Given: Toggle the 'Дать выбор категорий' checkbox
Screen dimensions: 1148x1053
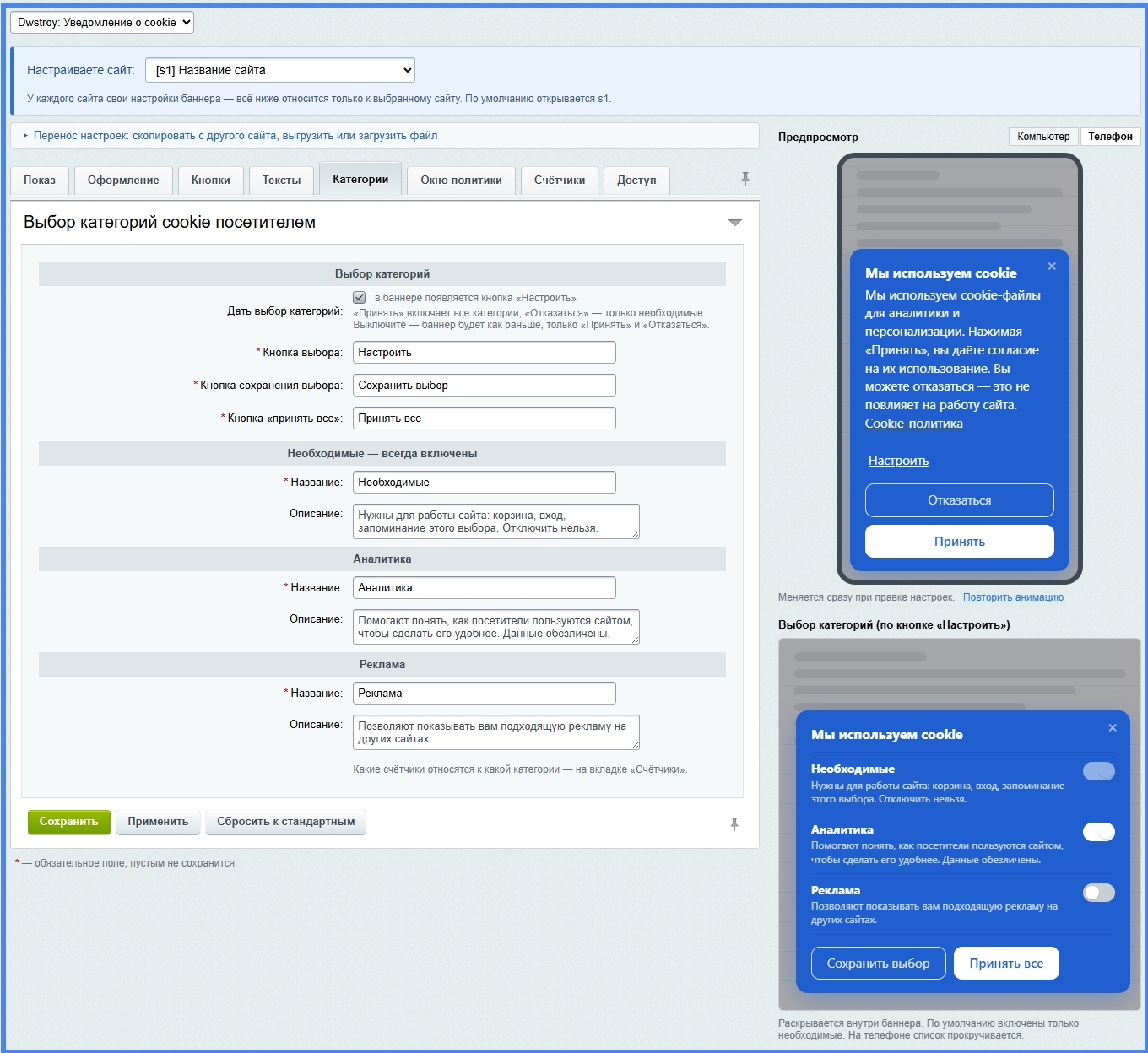Looking at the screenshot, I should pos(360,298).
